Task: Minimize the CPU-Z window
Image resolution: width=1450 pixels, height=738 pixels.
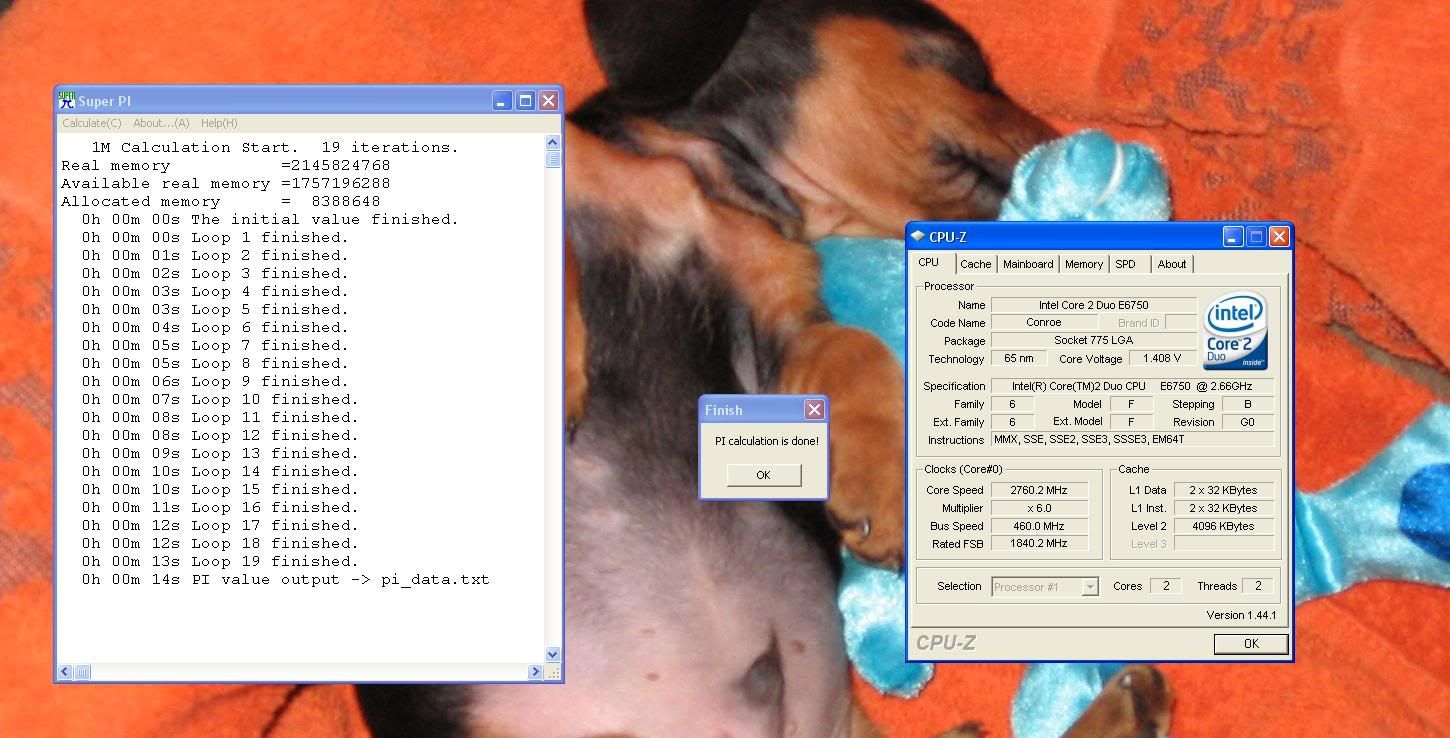Action: (1233, 237)
